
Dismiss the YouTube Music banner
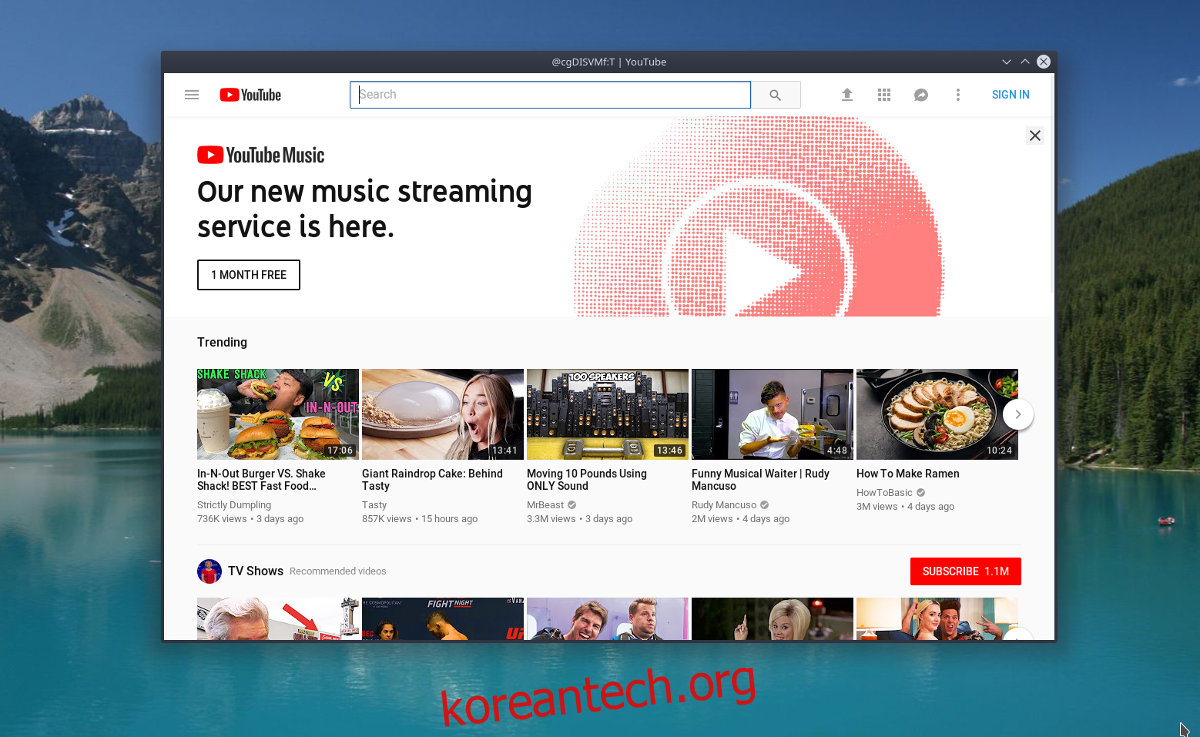pos(1035,136)
